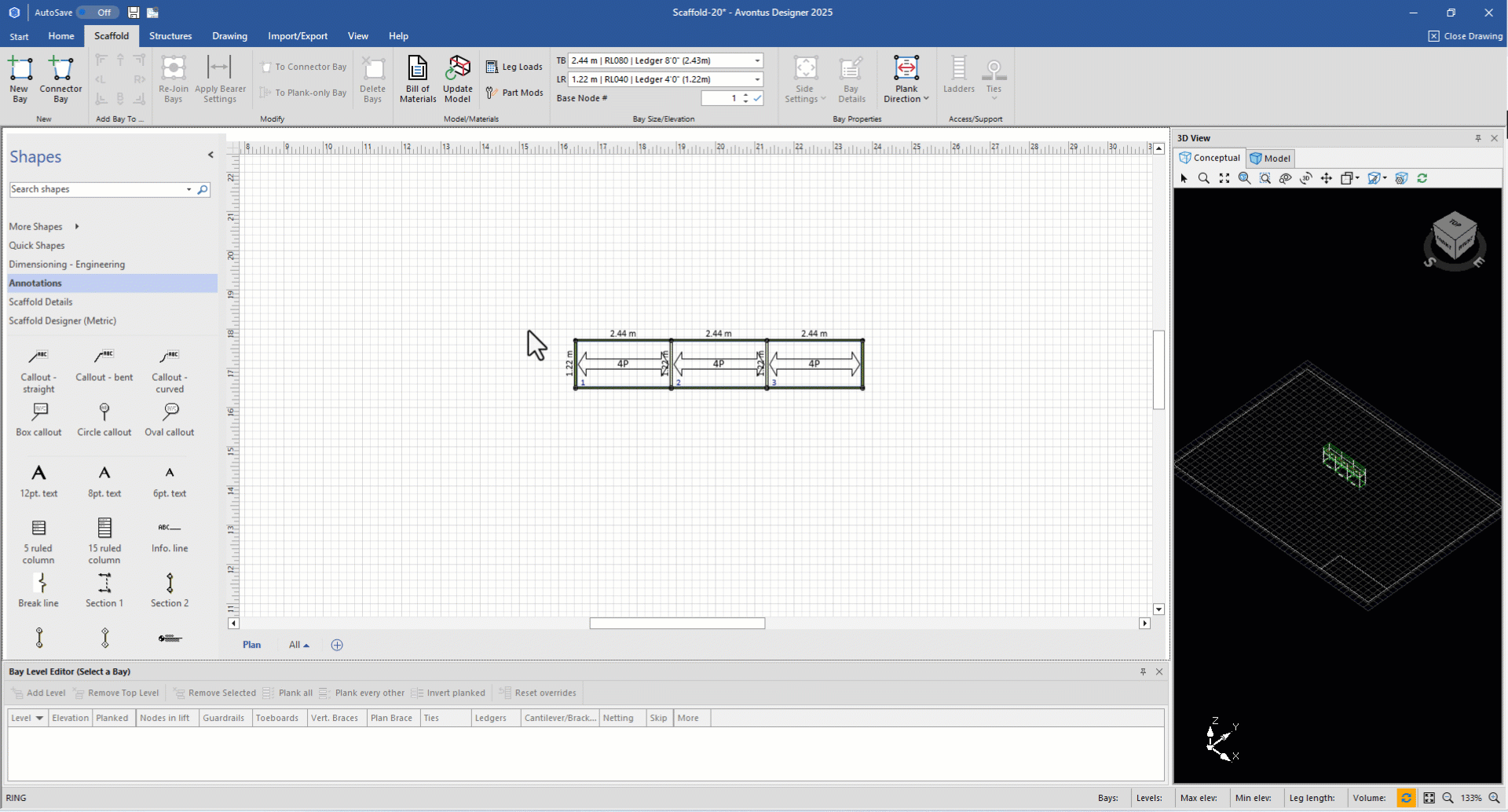
Task: Open the Structures ribbon tab
Action: click(x=170, y=36)
